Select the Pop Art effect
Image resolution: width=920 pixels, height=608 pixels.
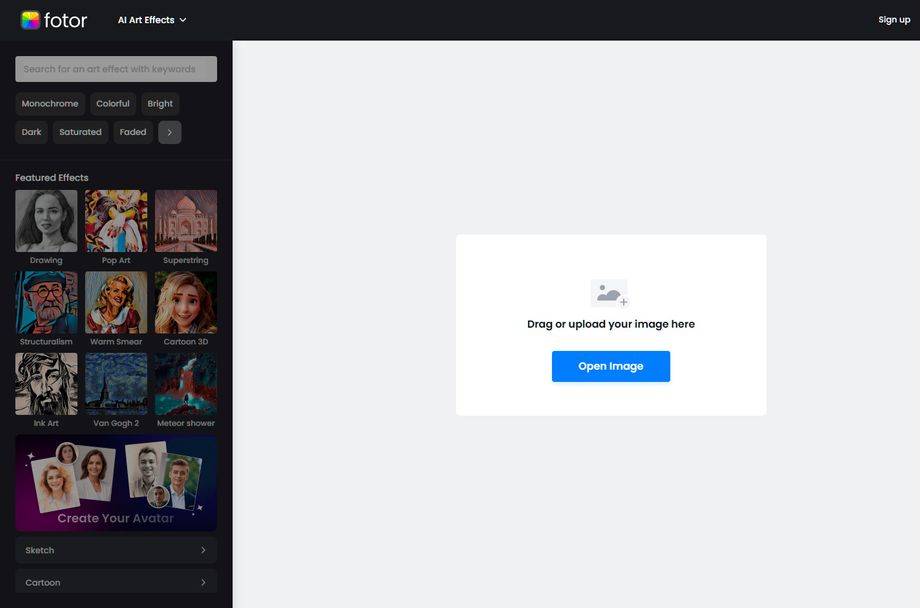[x=115, y=218]
